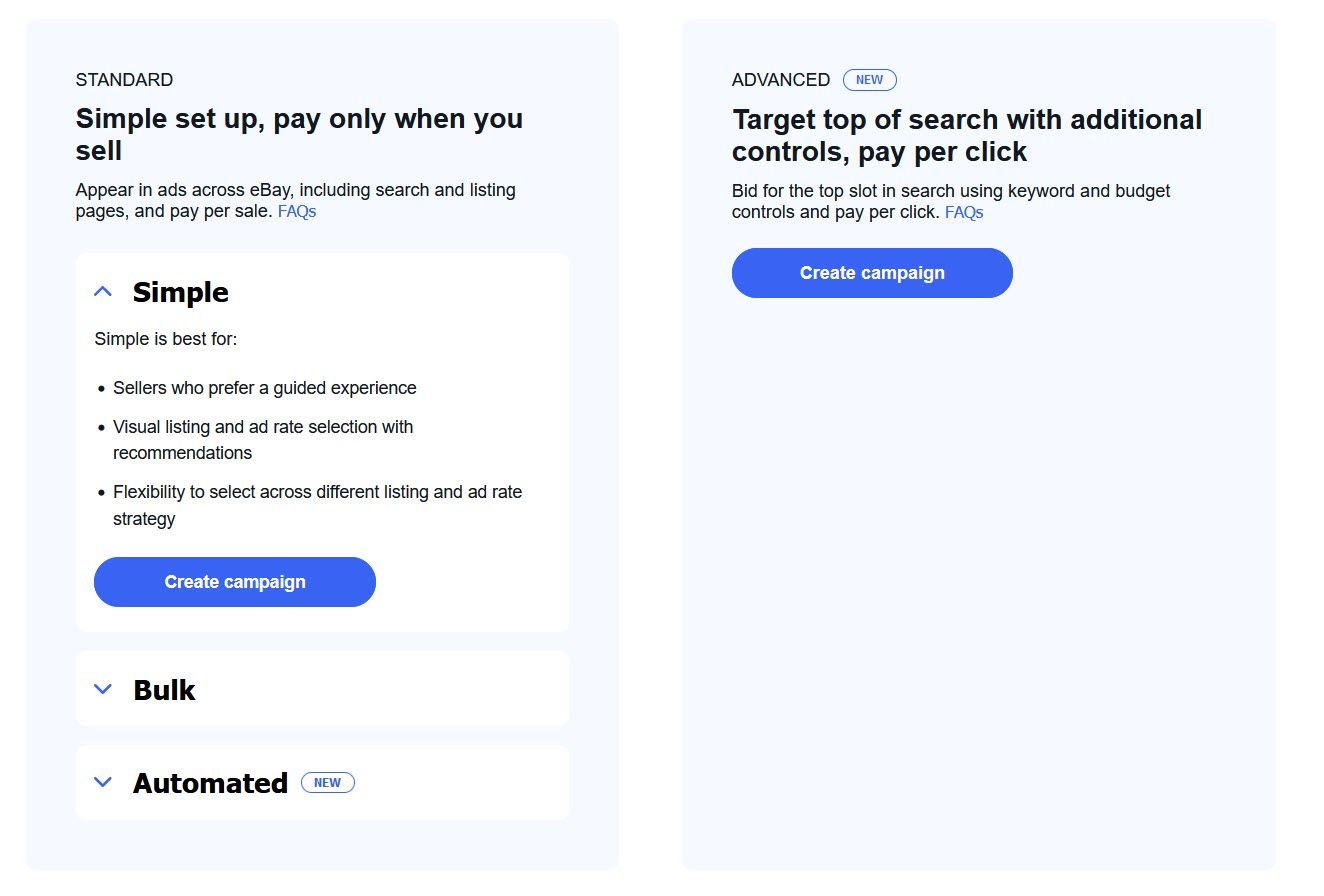Image resolution: width=1324 pixels, height=896 pixels.
Task: Click the Bulk section header text
Action: click(x=165, y=688)
